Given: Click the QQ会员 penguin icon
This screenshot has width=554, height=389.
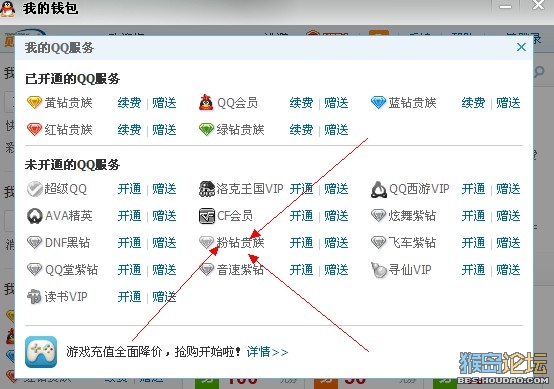Looking at the screenshot, I should tap(206, 103).
